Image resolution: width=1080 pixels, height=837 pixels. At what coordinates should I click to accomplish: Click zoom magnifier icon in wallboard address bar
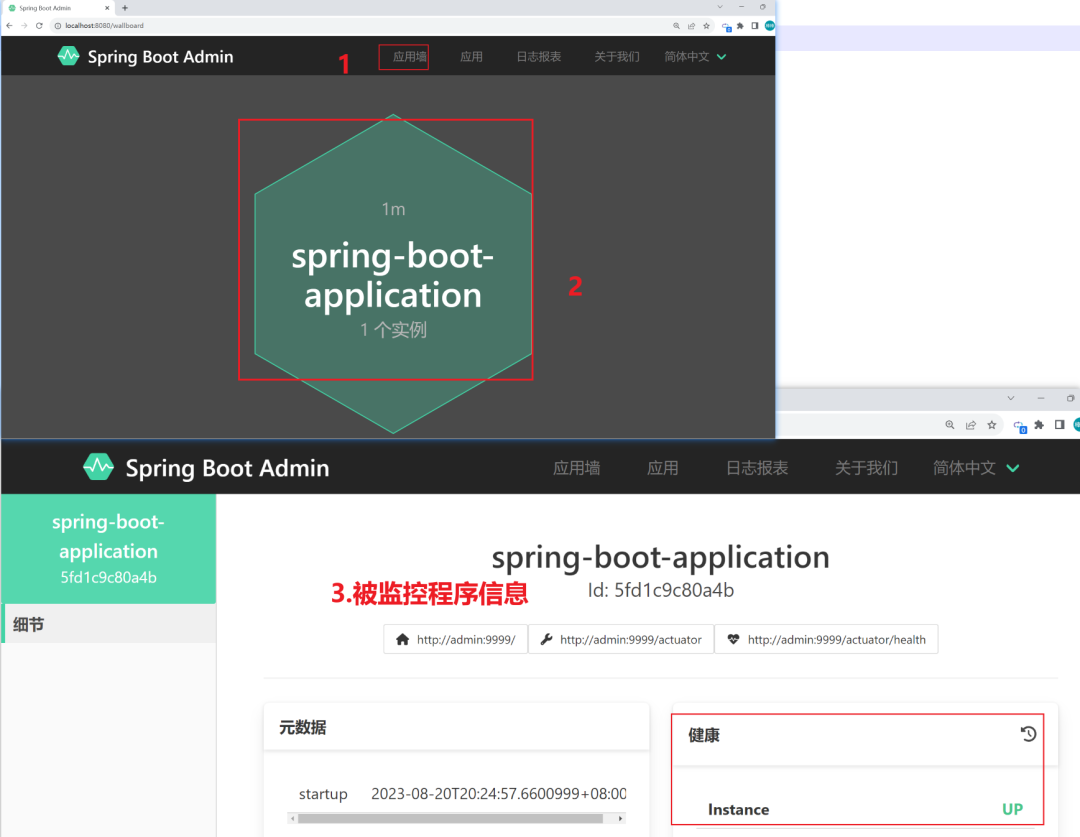point(676,25)
